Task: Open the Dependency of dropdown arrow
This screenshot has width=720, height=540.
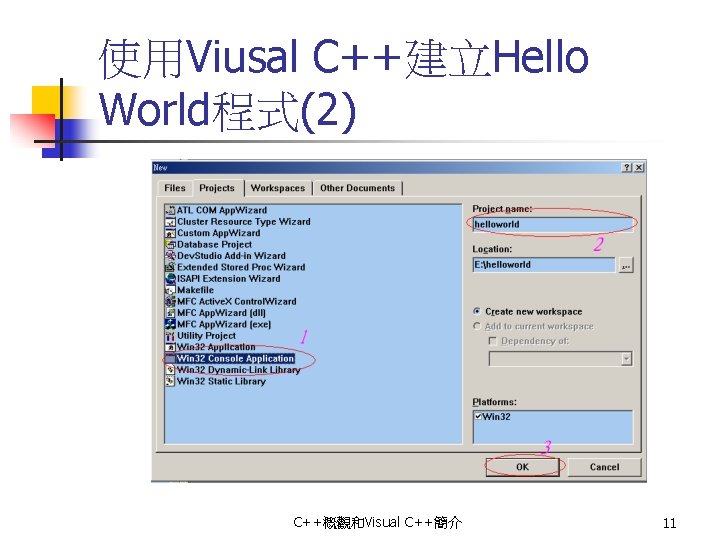Action: point(626,359)
